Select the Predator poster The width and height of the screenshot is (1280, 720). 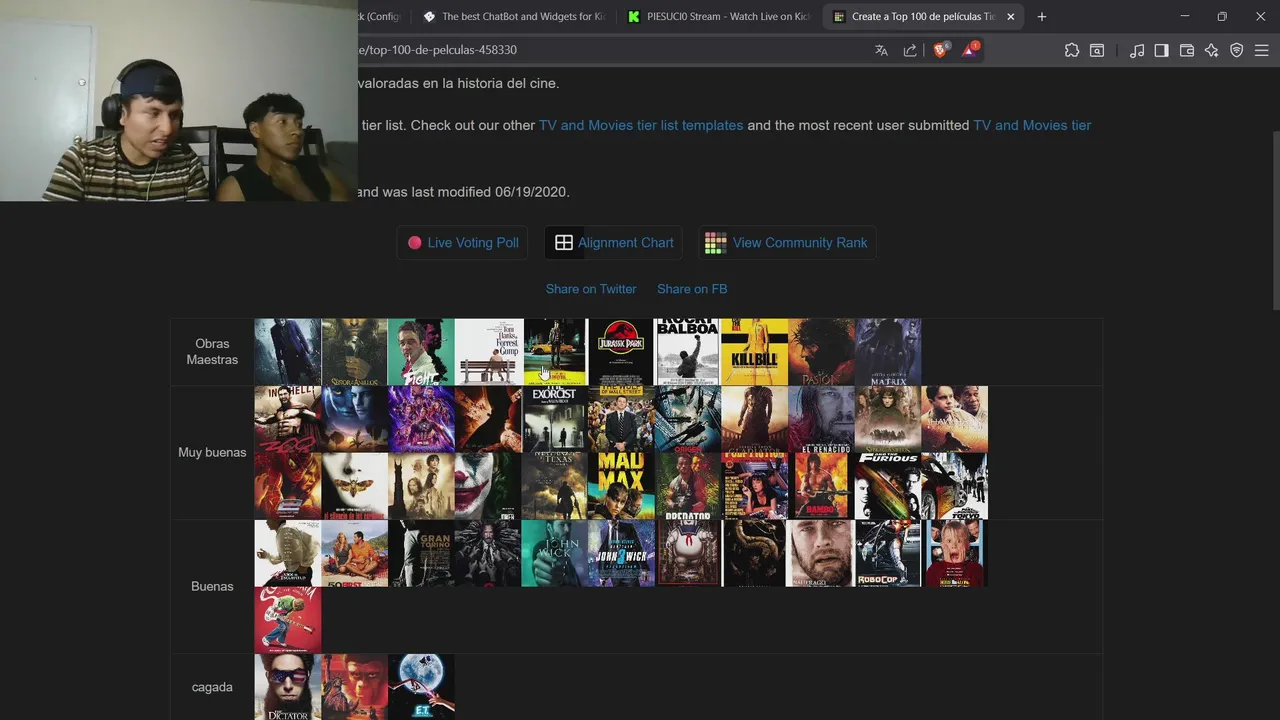coord(687,486)
